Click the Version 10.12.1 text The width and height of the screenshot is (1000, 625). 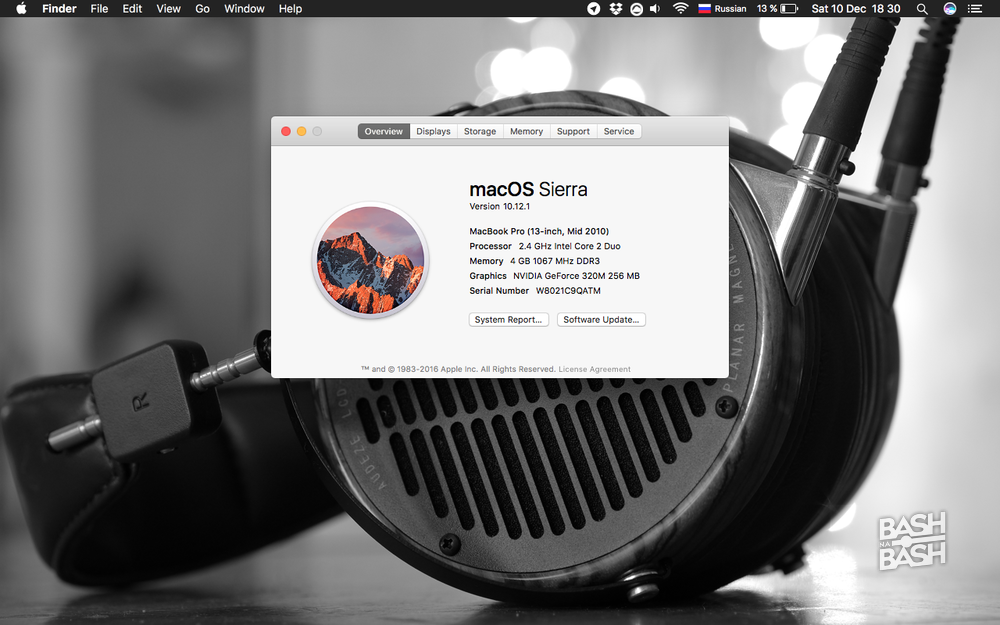click(499, 207)
